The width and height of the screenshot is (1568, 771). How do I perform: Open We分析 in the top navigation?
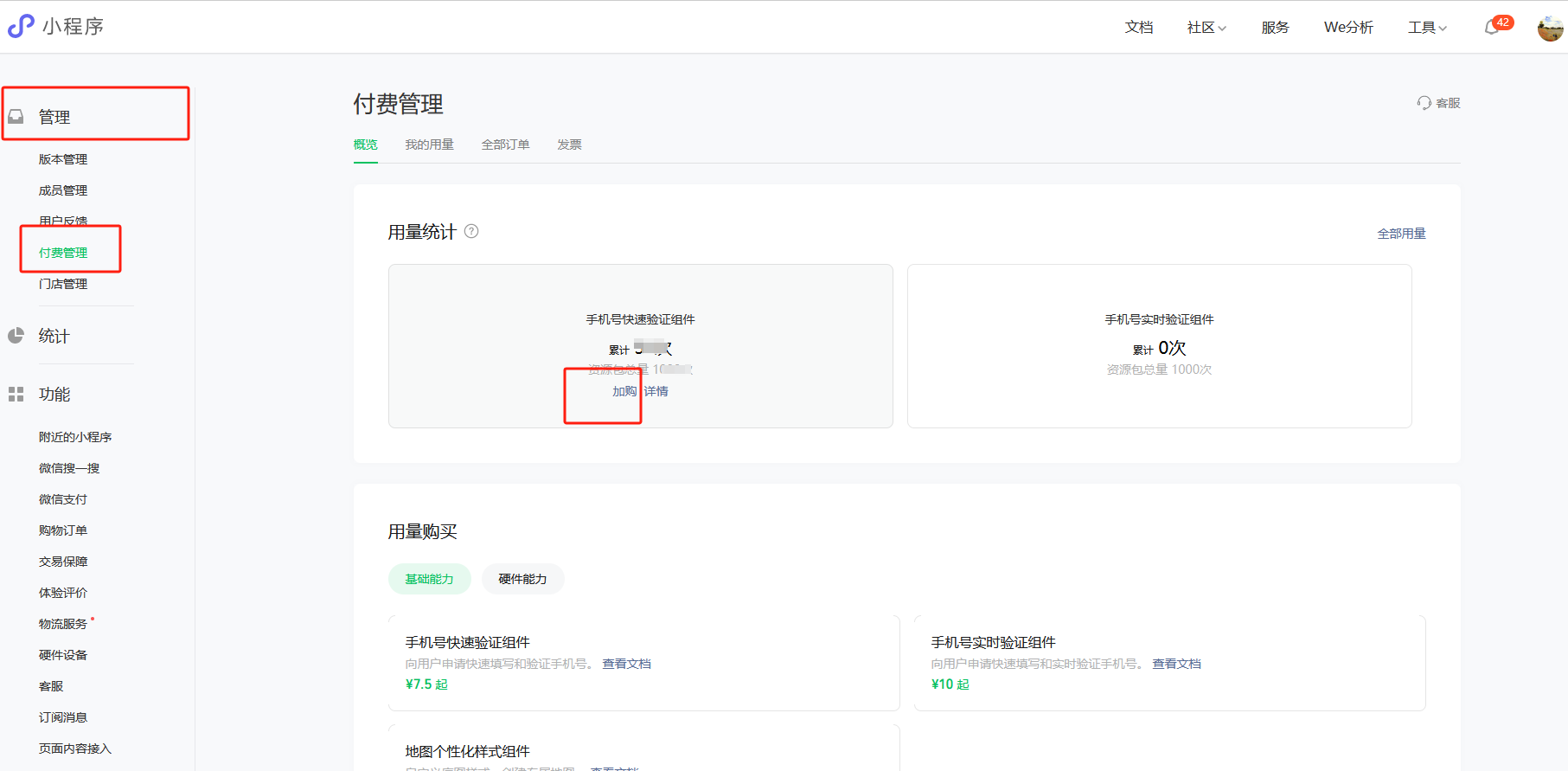pyautogui.click(x=1348, y=28)
